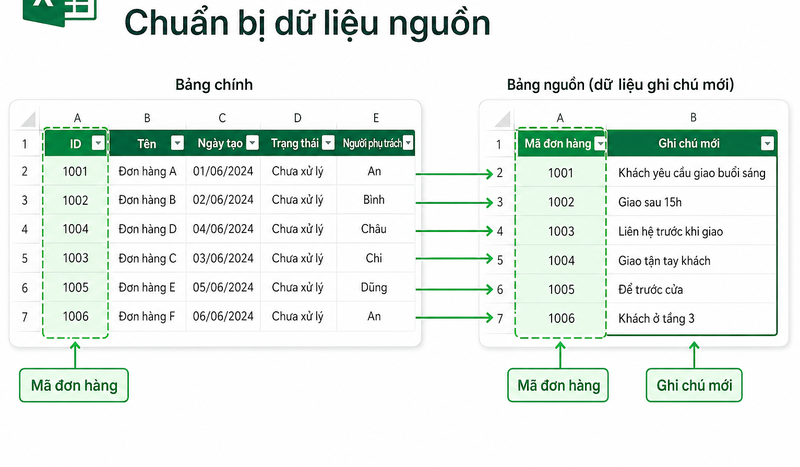800x467 pixels.
Task: Select the Bình cell in Người phụ trách
Action: pos(376,200)
